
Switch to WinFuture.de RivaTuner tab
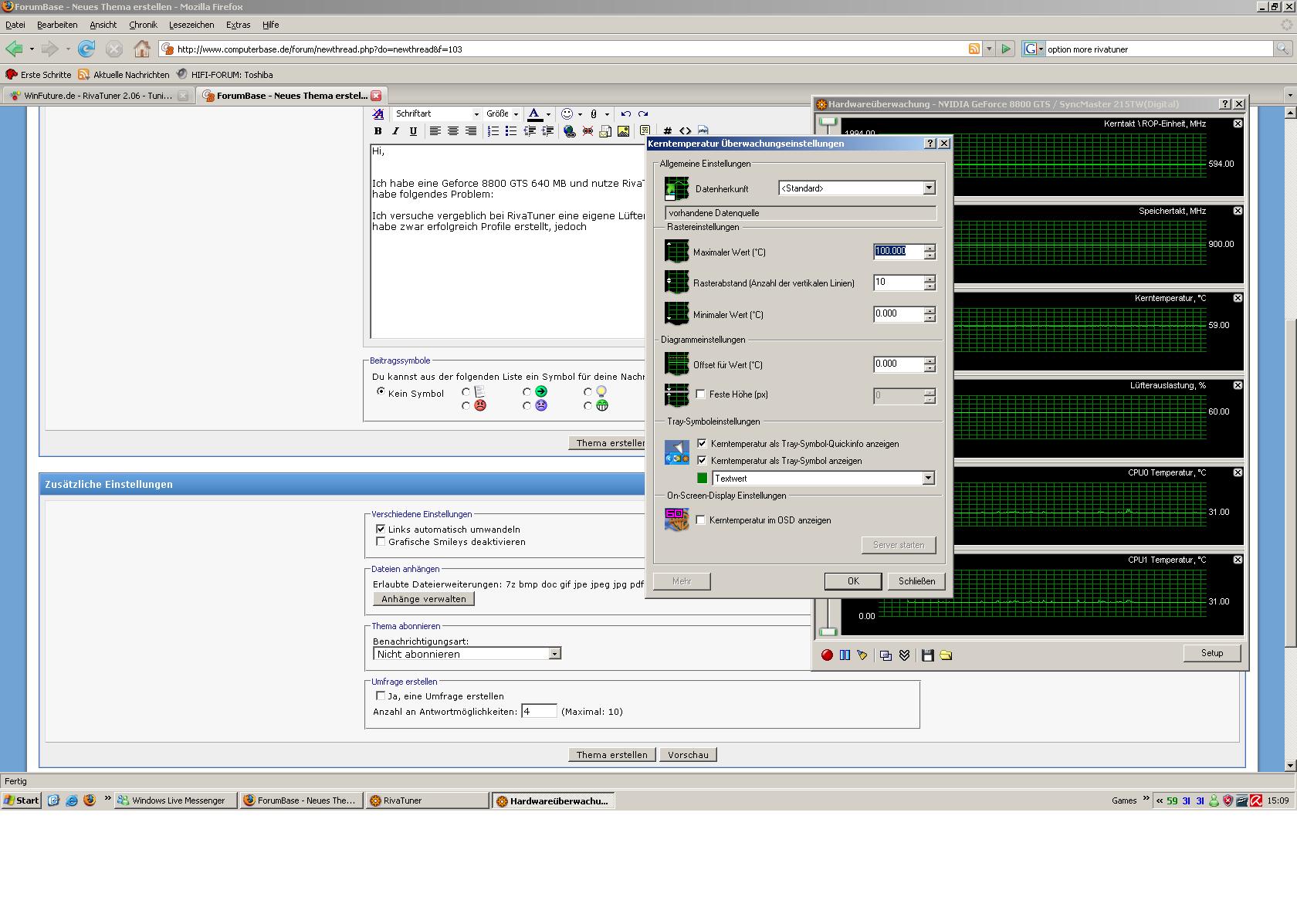(x=98, y=96)
